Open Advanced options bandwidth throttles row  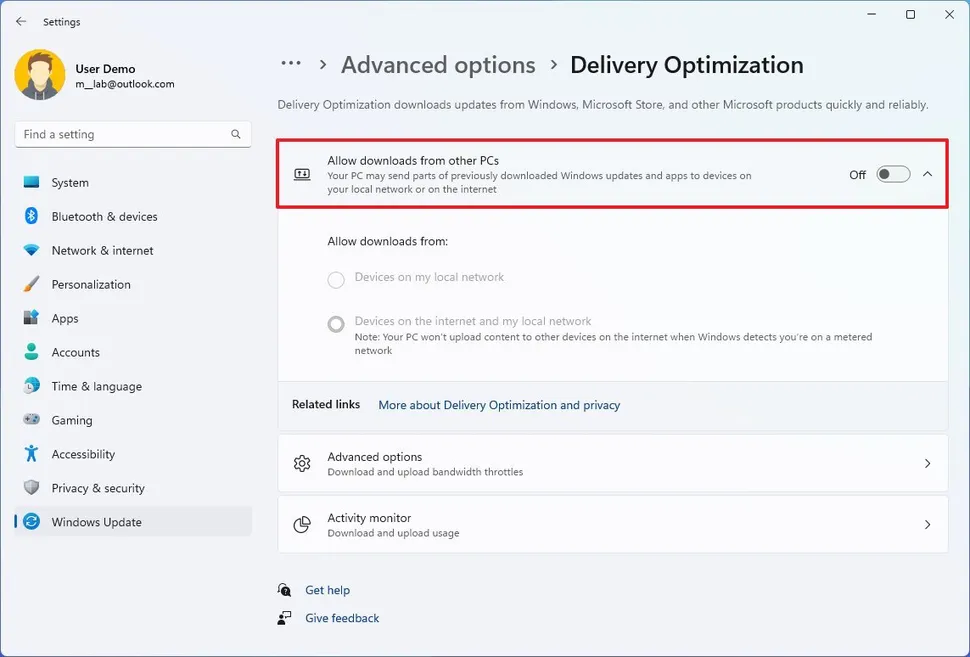click(612, 463)
